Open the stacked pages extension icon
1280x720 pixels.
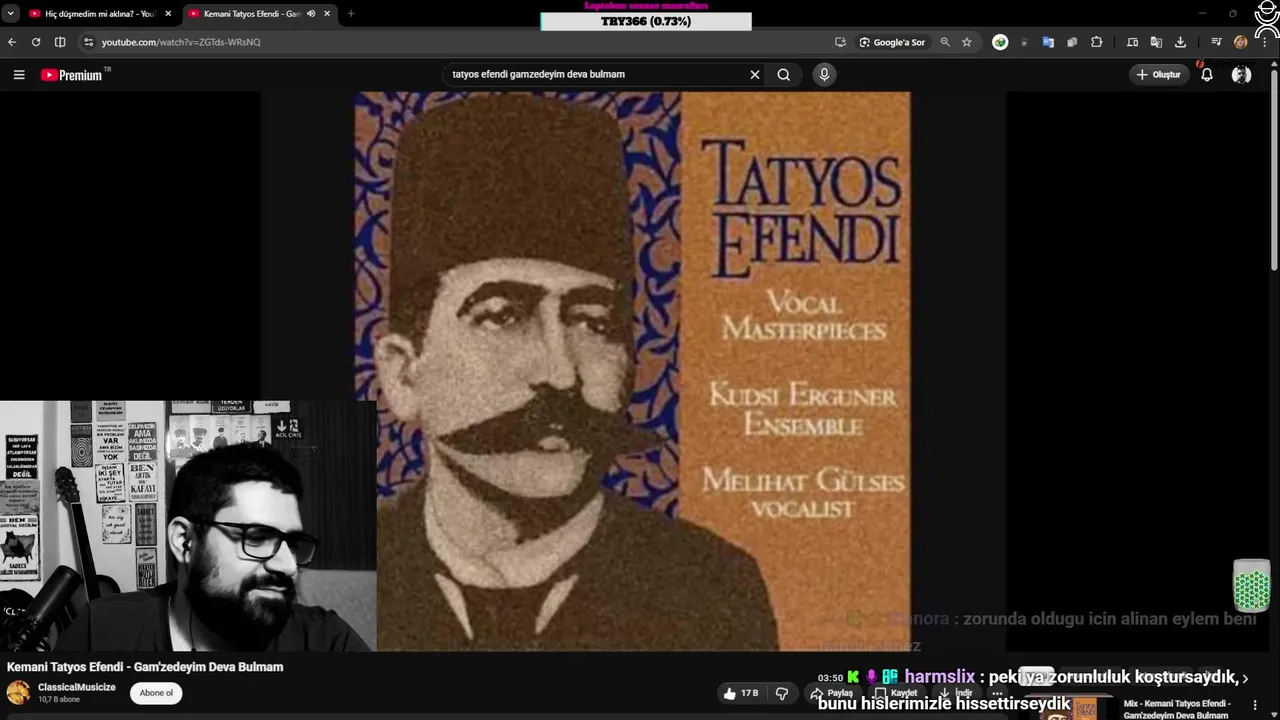(1072, 42)
